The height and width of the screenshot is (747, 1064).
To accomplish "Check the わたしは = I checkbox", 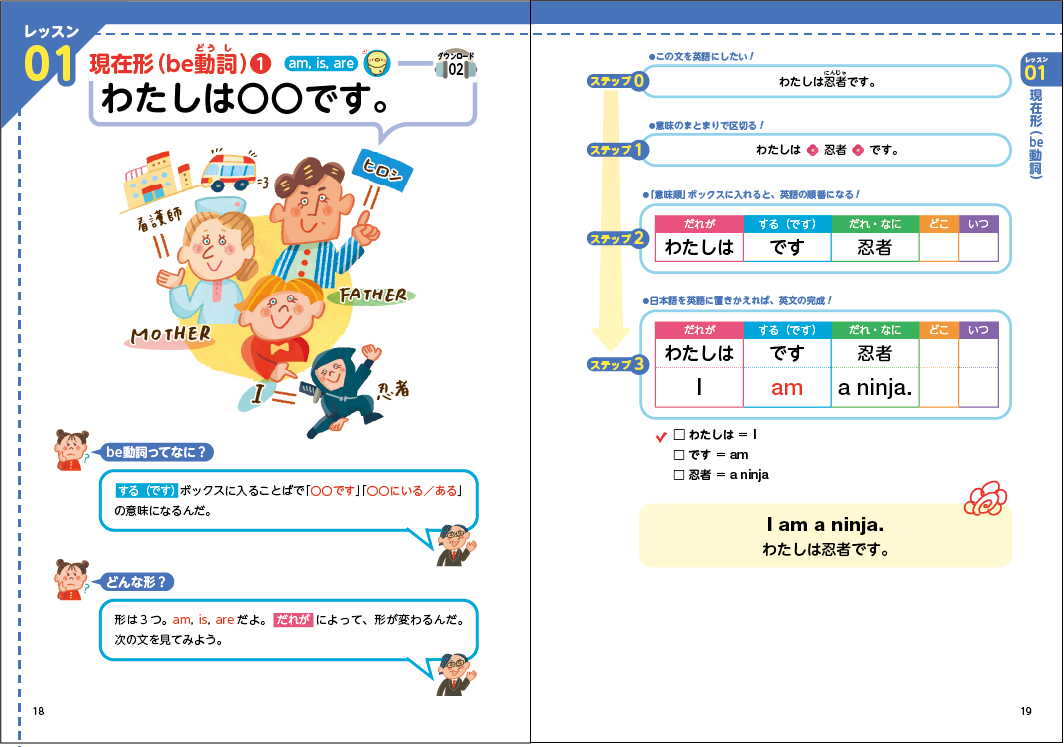I will click(x=679, y=435).
